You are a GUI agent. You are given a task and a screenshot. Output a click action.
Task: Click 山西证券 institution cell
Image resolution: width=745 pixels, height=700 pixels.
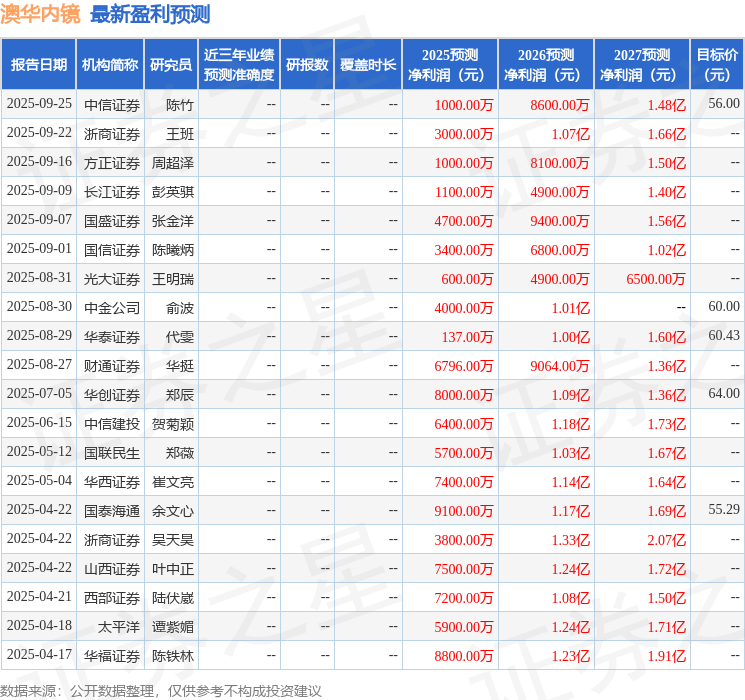point(112,569)
